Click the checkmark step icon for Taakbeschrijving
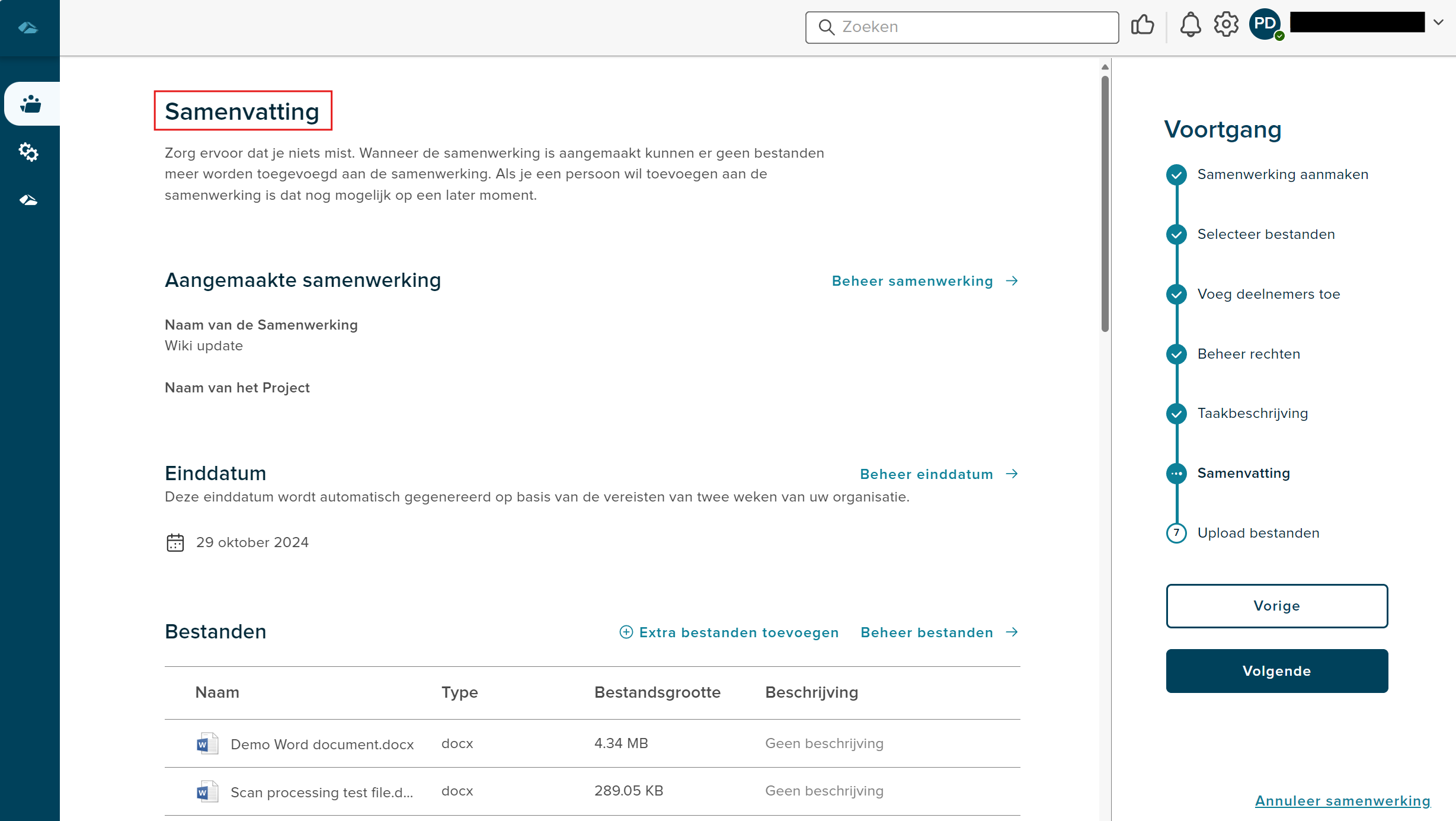This screenshot has width=1456, height=821. 1176,414
